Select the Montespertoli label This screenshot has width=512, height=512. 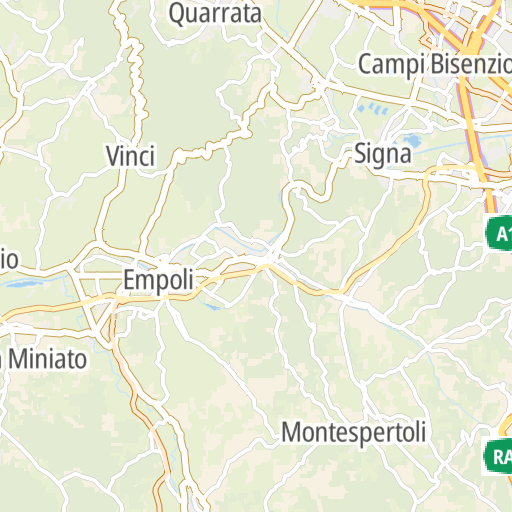[354, 433]
